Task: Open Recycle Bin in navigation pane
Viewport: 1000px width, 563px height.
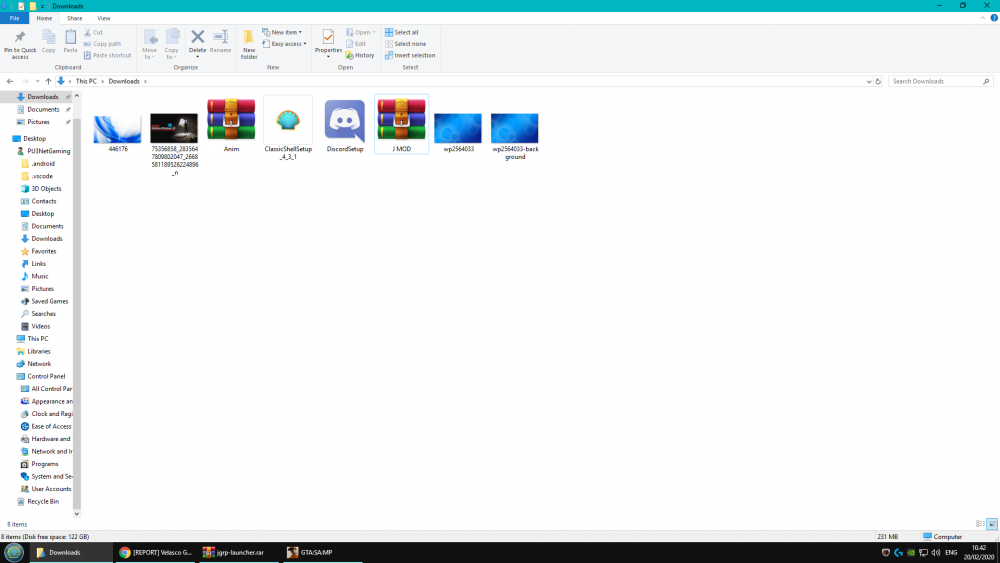Action: click(43, 502)
